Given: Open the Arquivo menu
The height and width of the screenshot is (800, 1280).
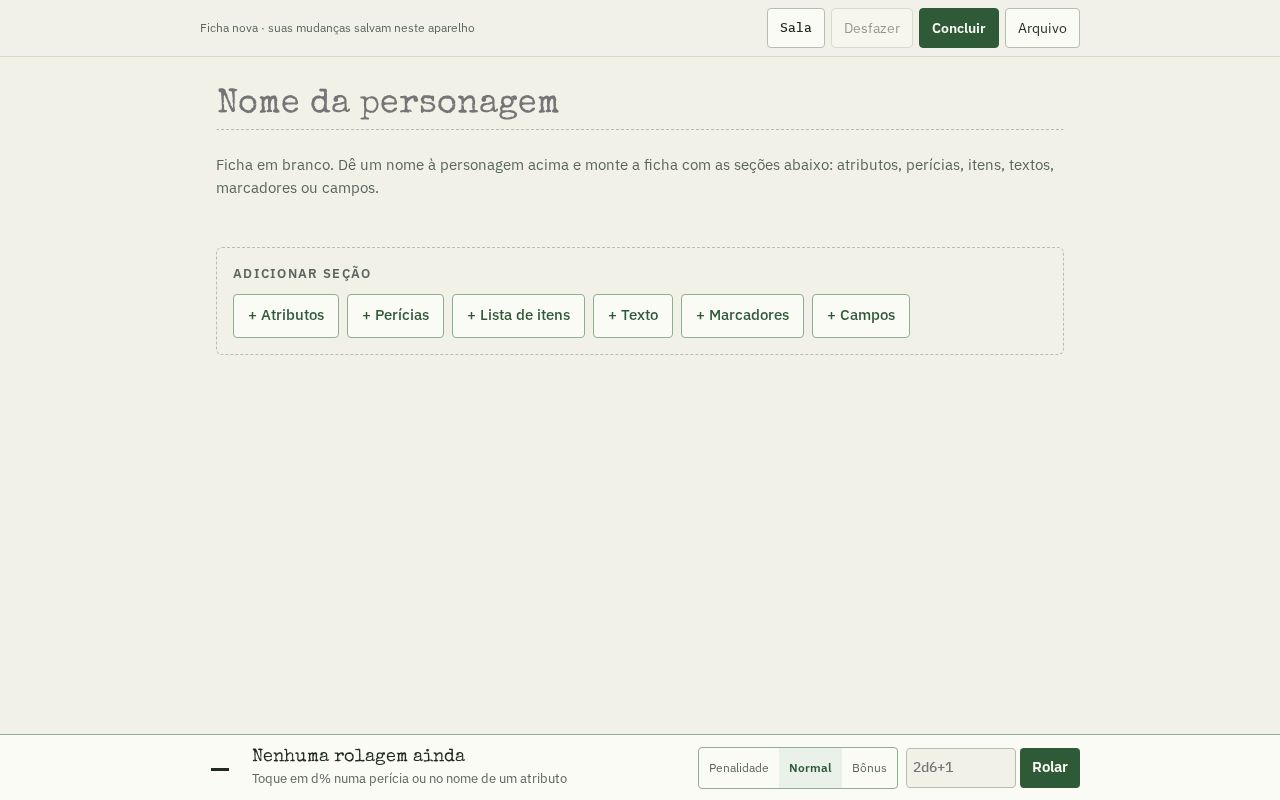Looking at the screenshot, I should [1042, 28].
